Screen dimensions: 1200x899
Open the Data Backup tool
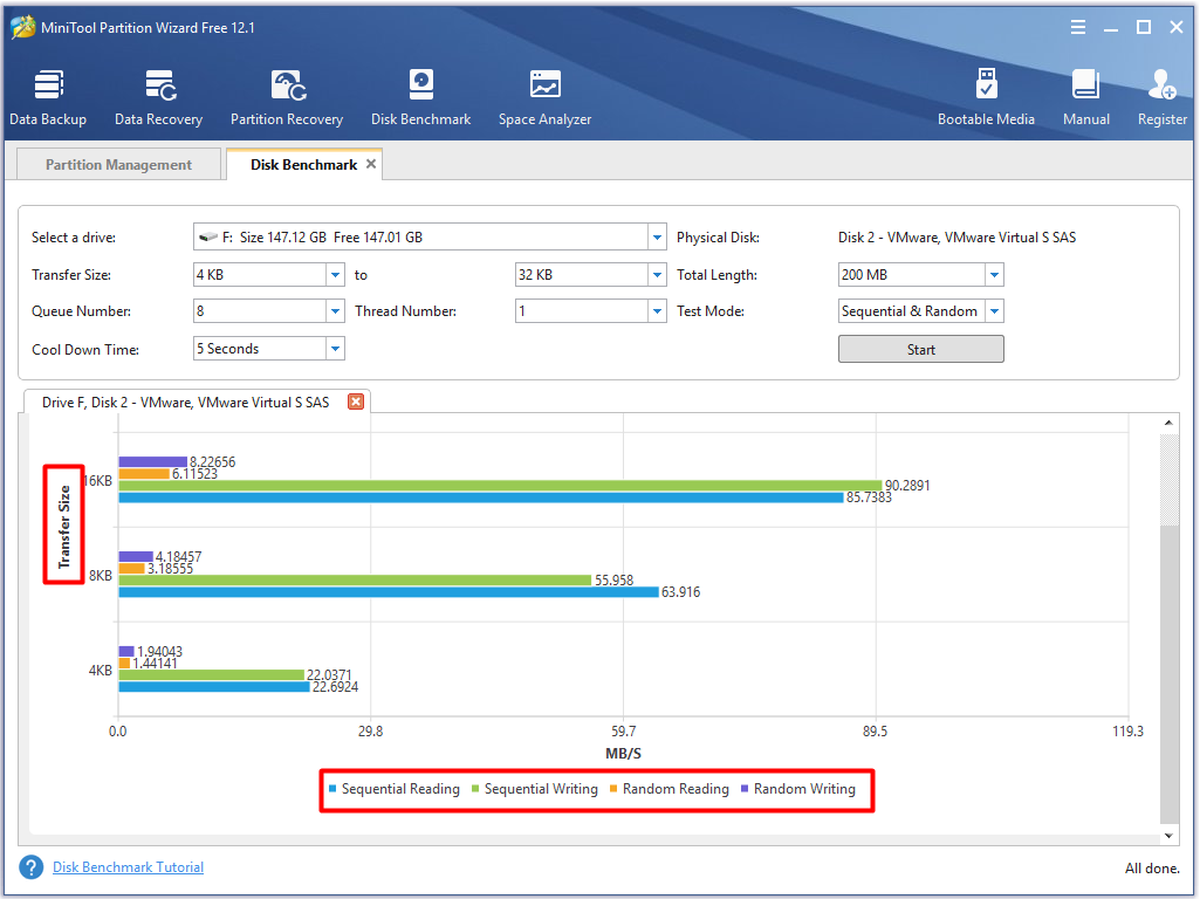[x=48, y=98]
